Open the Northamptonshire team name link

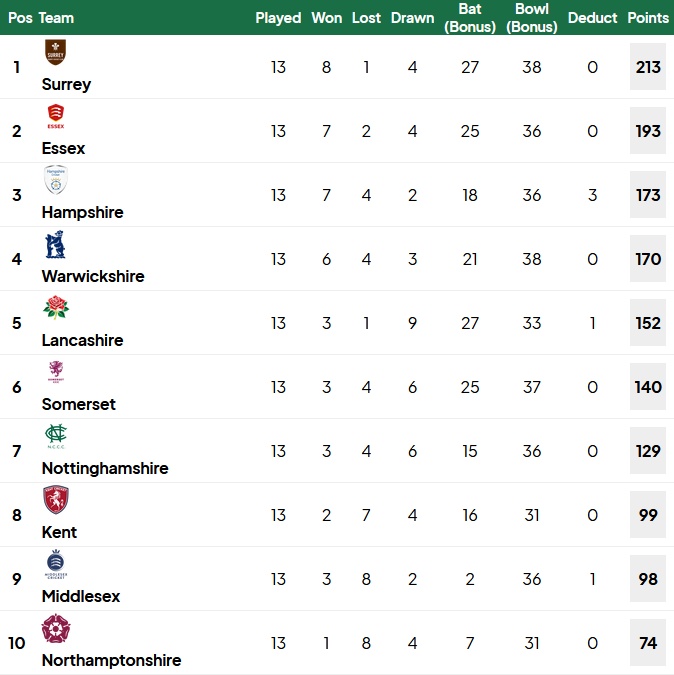click(111, 660)
